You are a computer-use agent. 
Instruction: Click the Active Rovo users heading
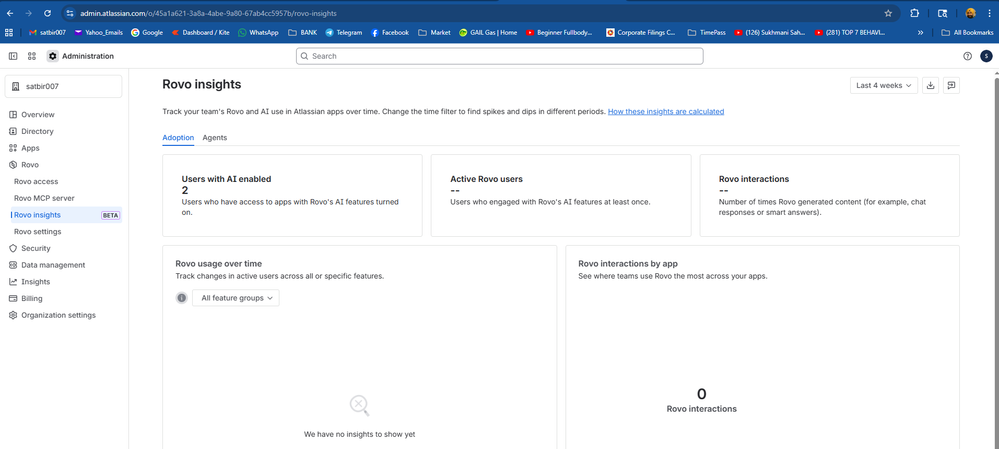pyautogui.click(x=486, y=179)
